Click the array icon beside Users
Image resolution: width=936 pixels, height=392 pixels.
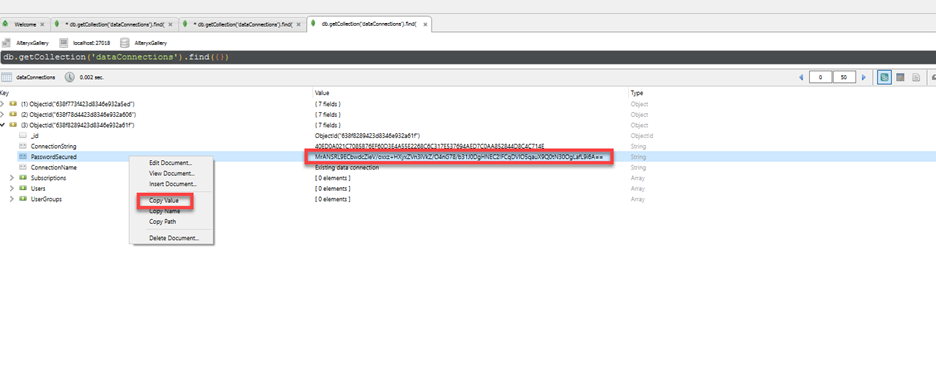pos(23,188)
